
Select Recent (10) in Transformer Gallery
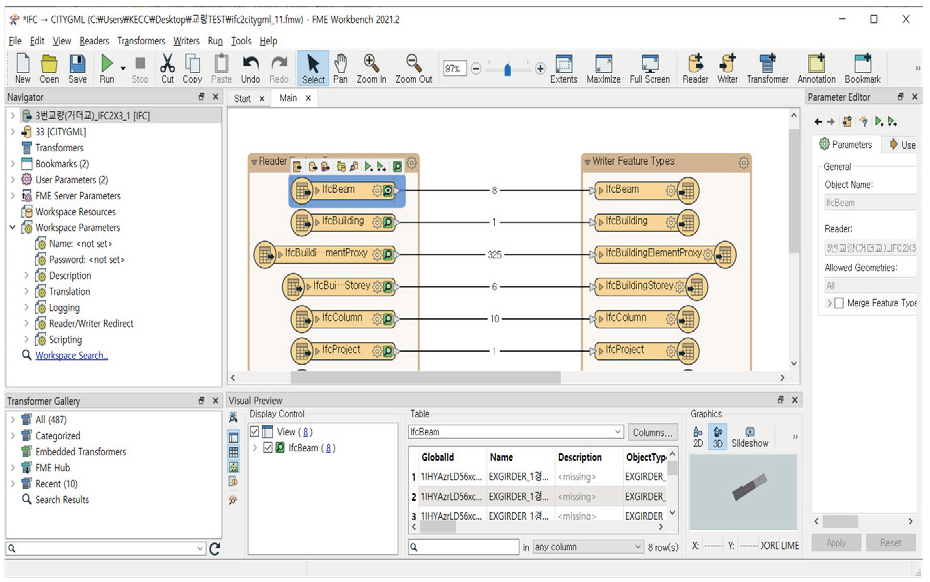coord(56,484)
